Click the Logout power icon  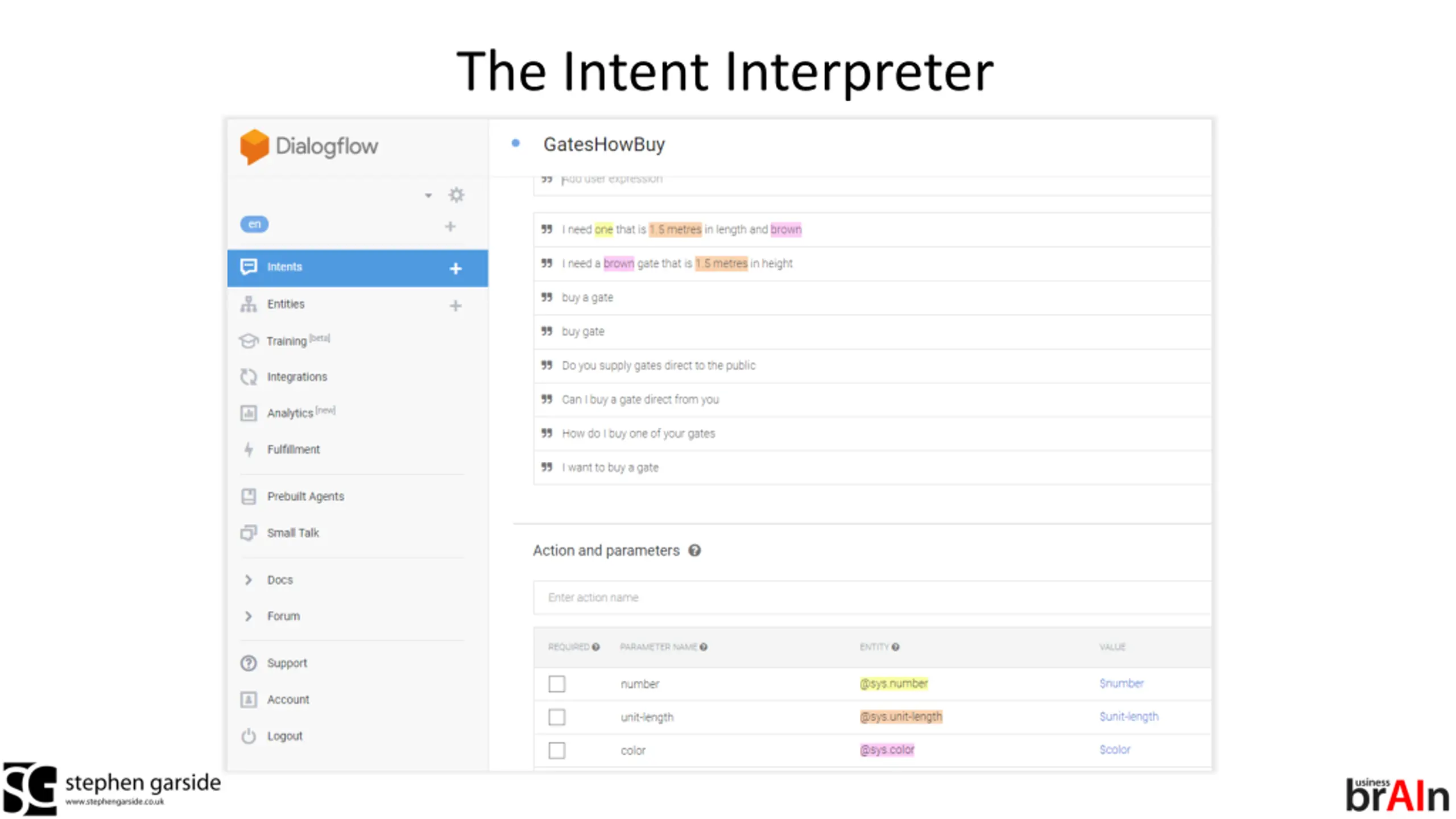[x=249, y=736]
